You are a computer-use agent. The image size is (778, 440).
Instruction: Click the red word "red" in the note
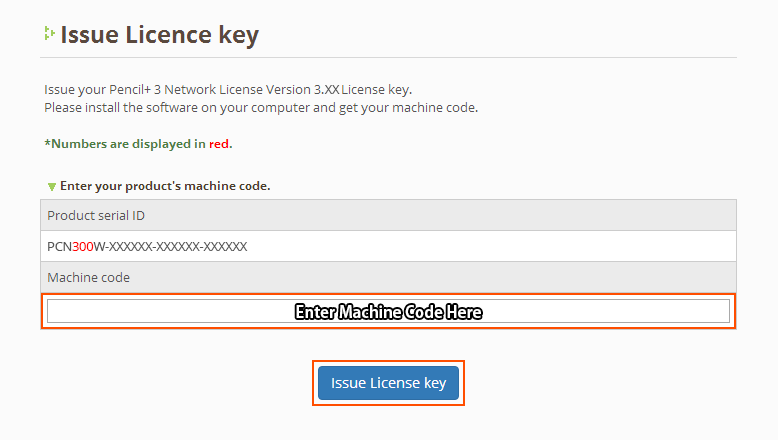pyautogui.click(x=219, y=144)
